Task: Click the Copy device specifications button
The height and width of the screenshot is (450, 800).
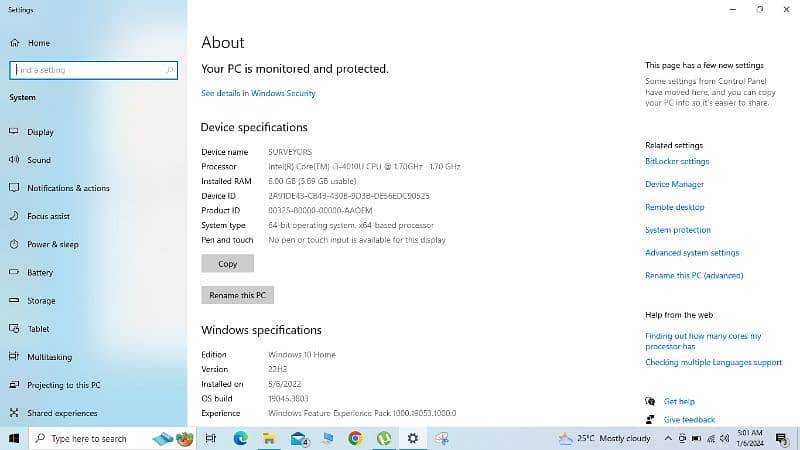Action: (227, 264)
